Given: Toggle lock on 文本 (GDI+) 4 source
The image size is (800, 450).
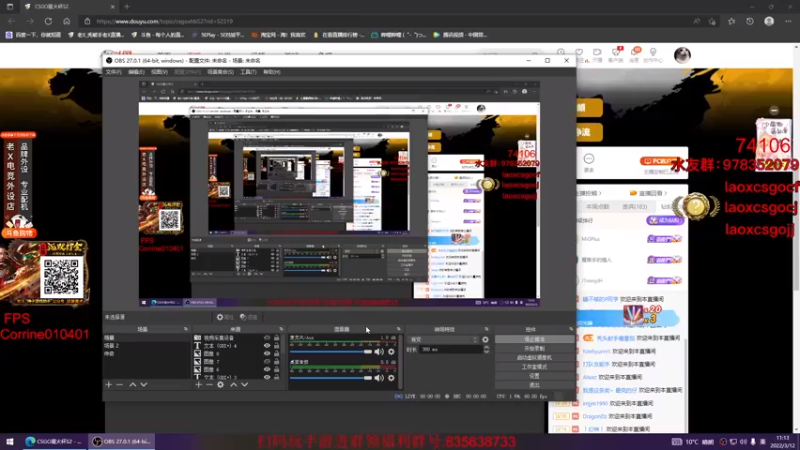Looking at the screenshot, I should pos(277,345).
